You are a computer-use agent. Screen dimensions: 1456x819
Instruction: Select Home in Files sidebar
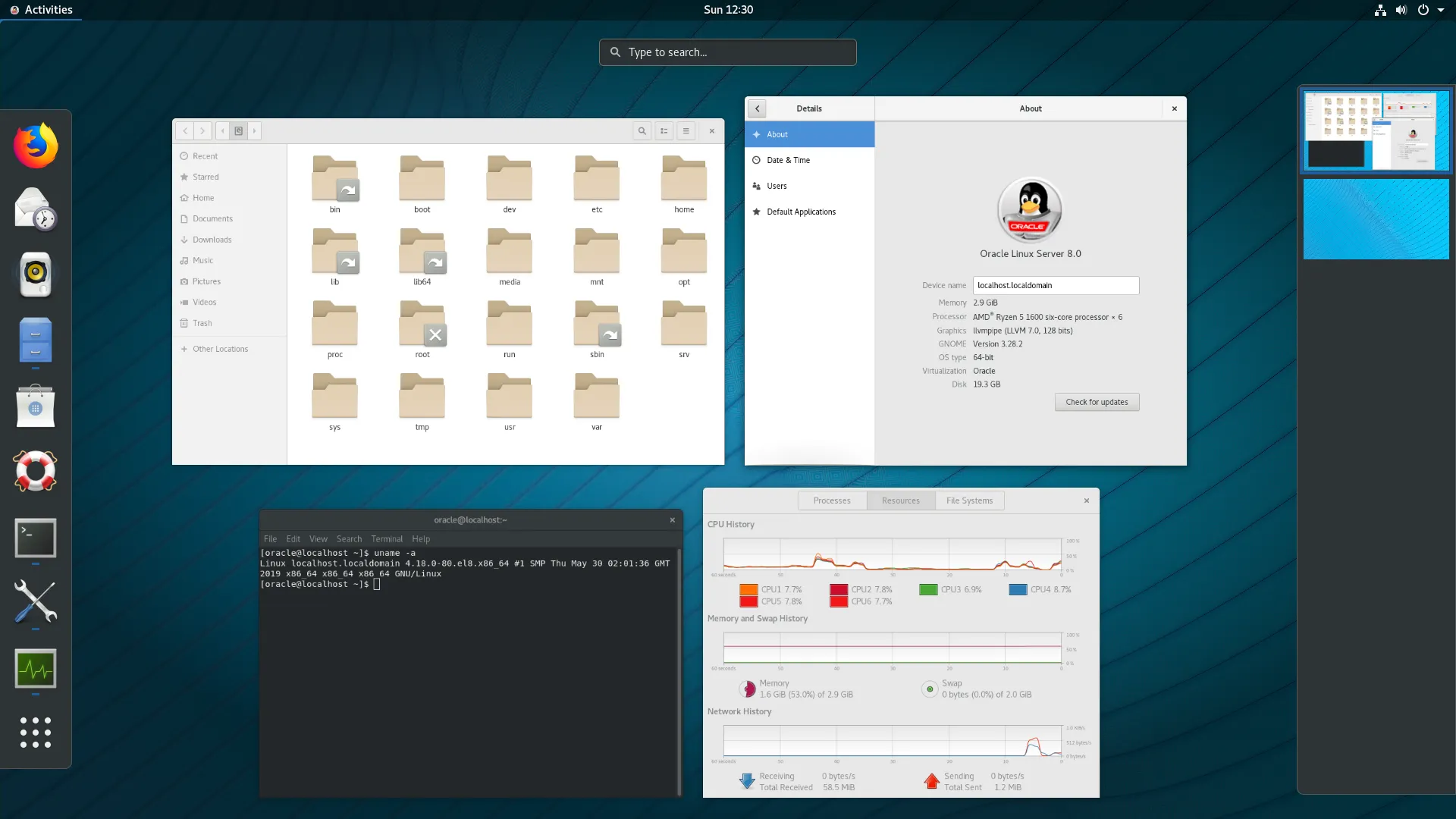pyautogui.click(x=230, y=198)
